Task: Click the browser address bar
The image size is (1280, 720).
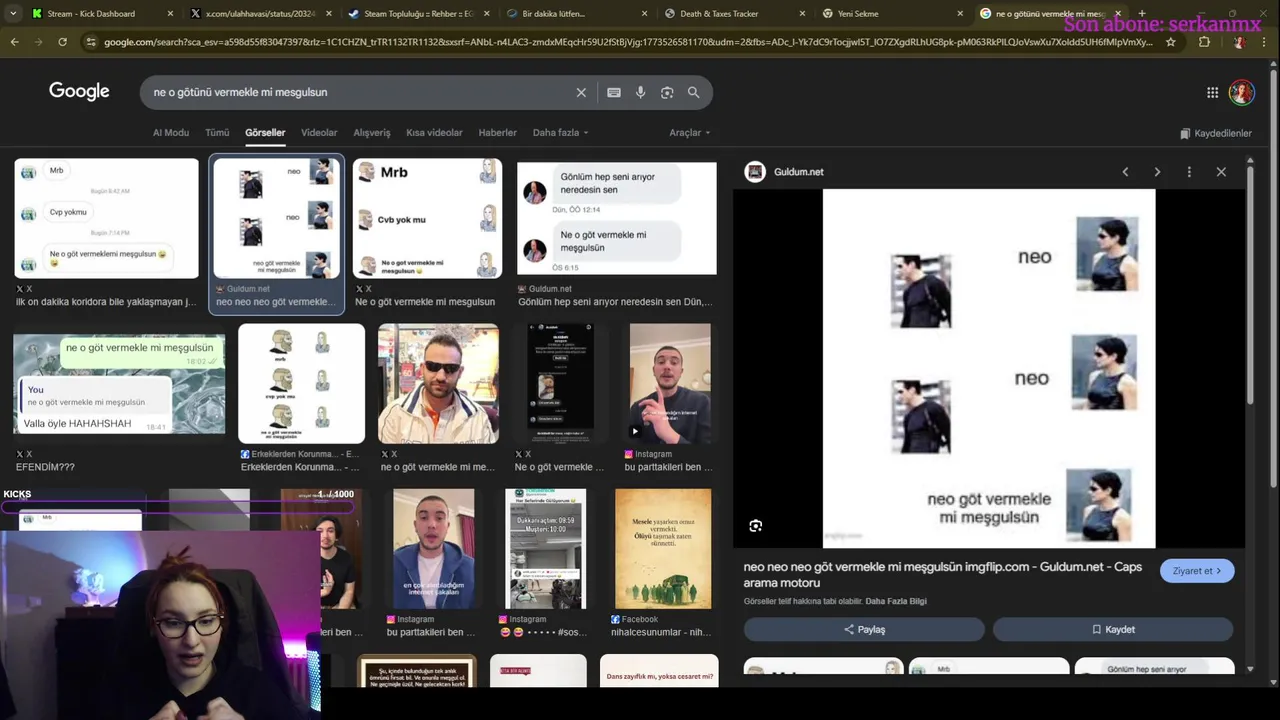Action: [x=628, y=42]
